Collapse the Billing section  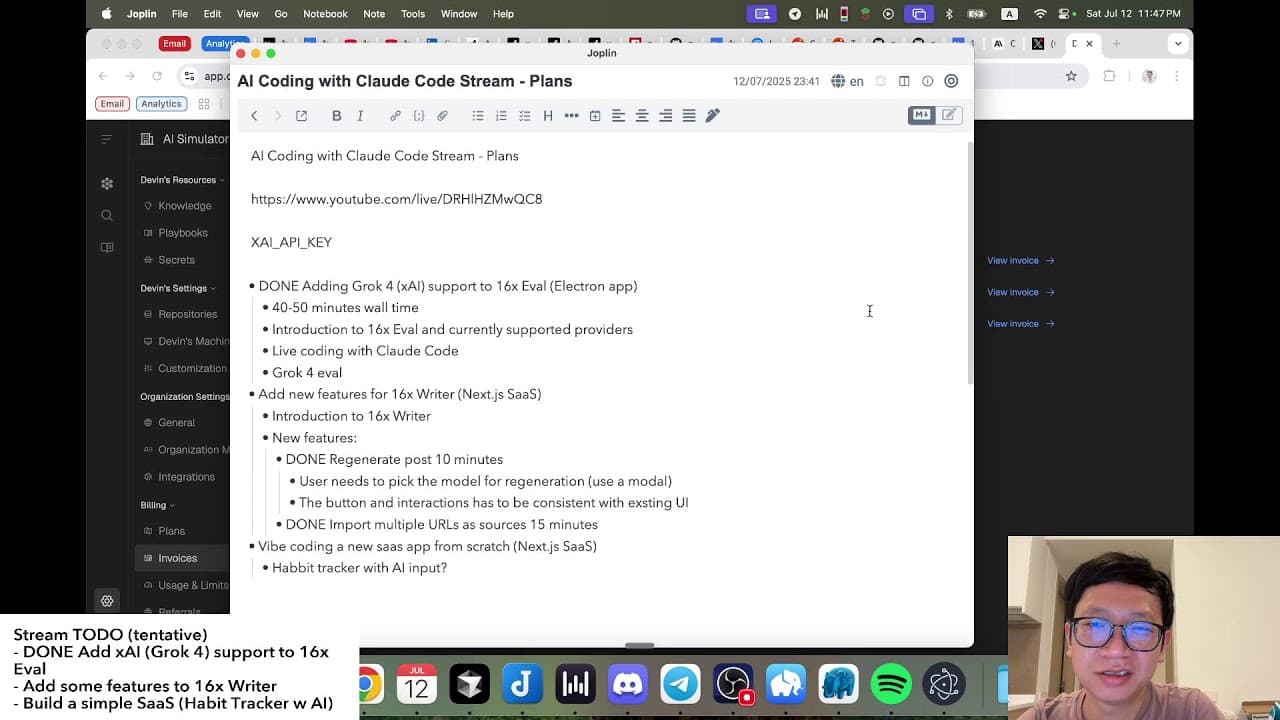point(157,505)
